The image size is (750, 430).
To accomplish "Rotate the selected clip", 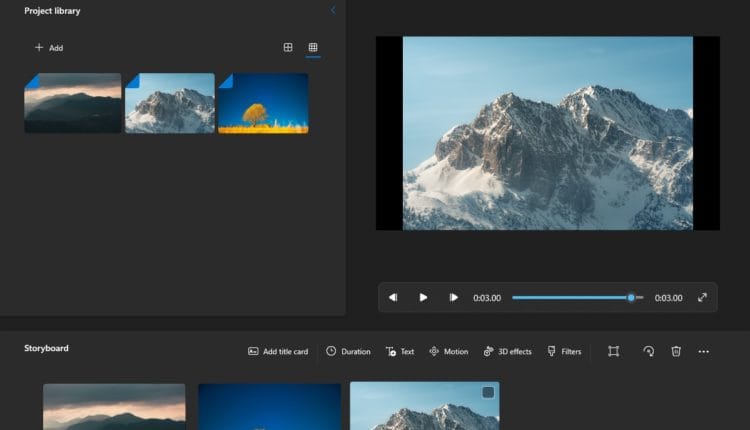I will coord(648,352).
